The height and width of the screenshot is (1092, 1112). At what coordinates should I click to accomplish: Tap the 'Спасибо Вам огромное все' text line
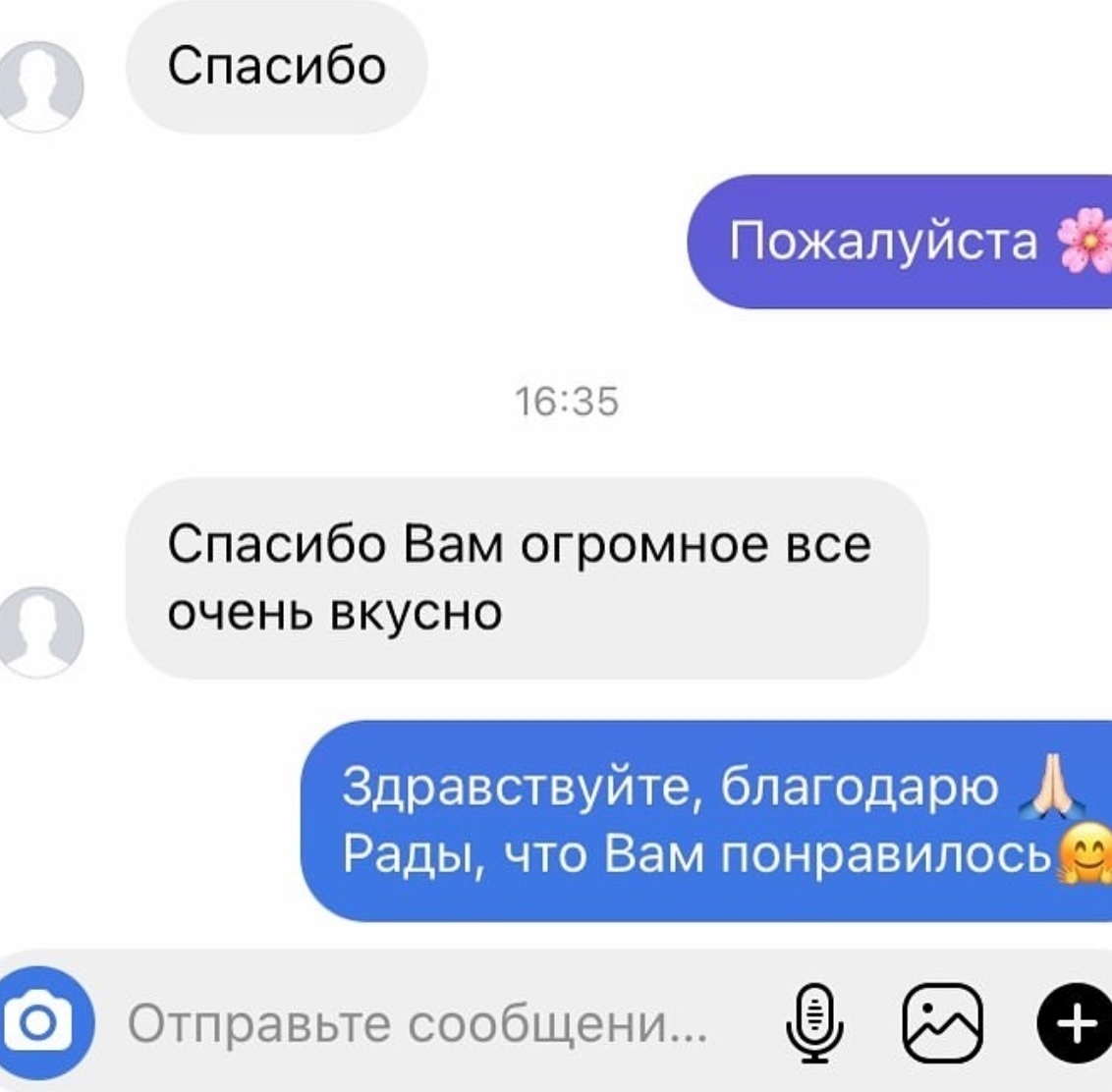pos(519,545)
